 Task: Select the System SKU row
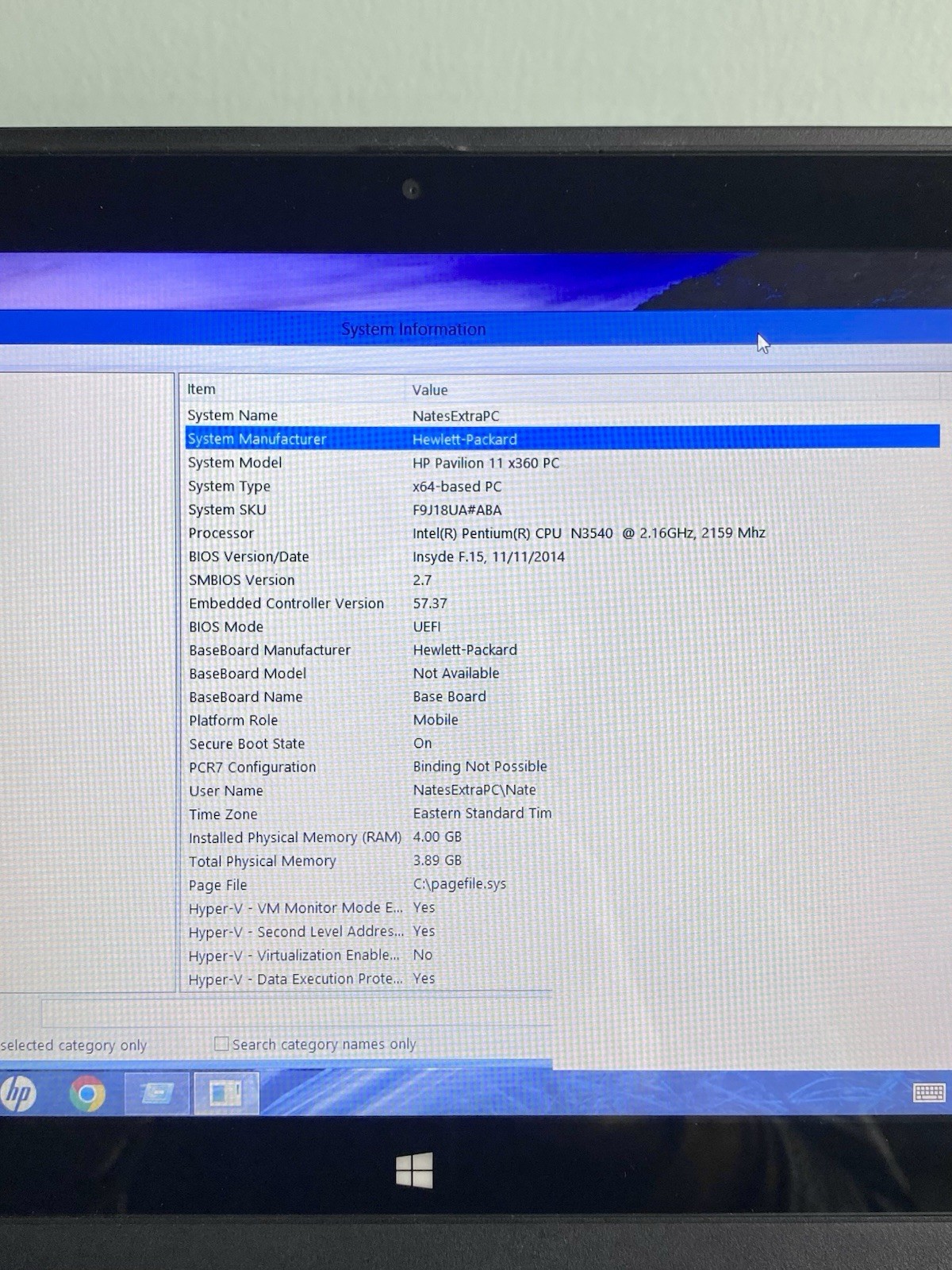click(x=562, y=510)
